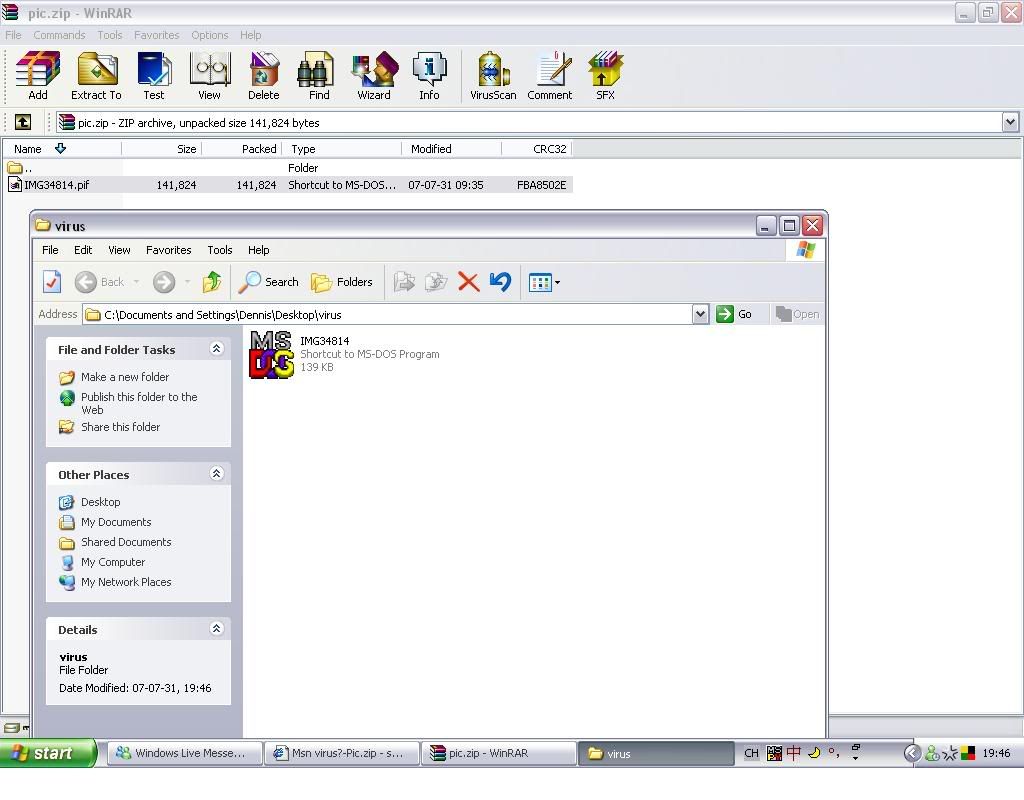
Task: Click the Explorer Undo arrow icon
Action: [x=500, y=282]
